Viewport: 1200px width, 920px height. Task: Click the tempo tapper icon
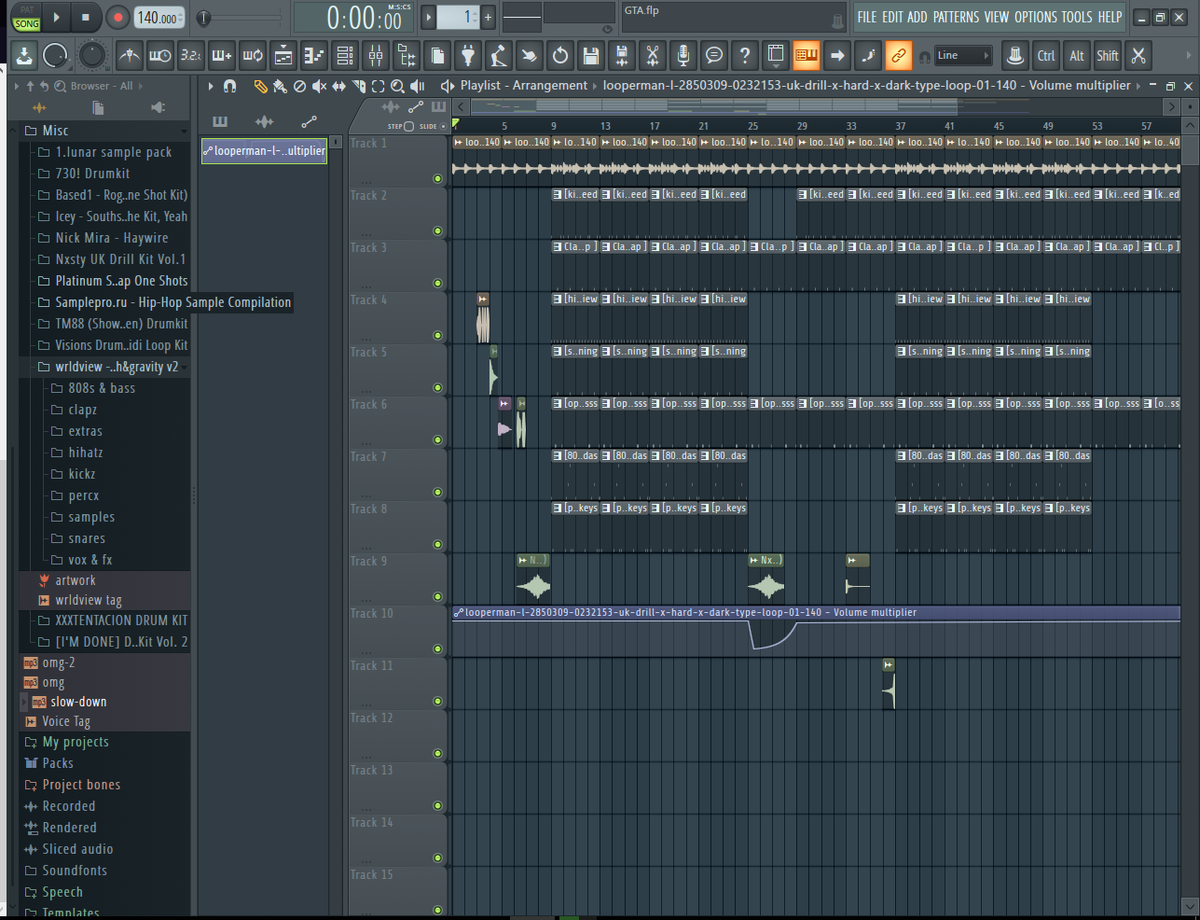tap(498, 55)
